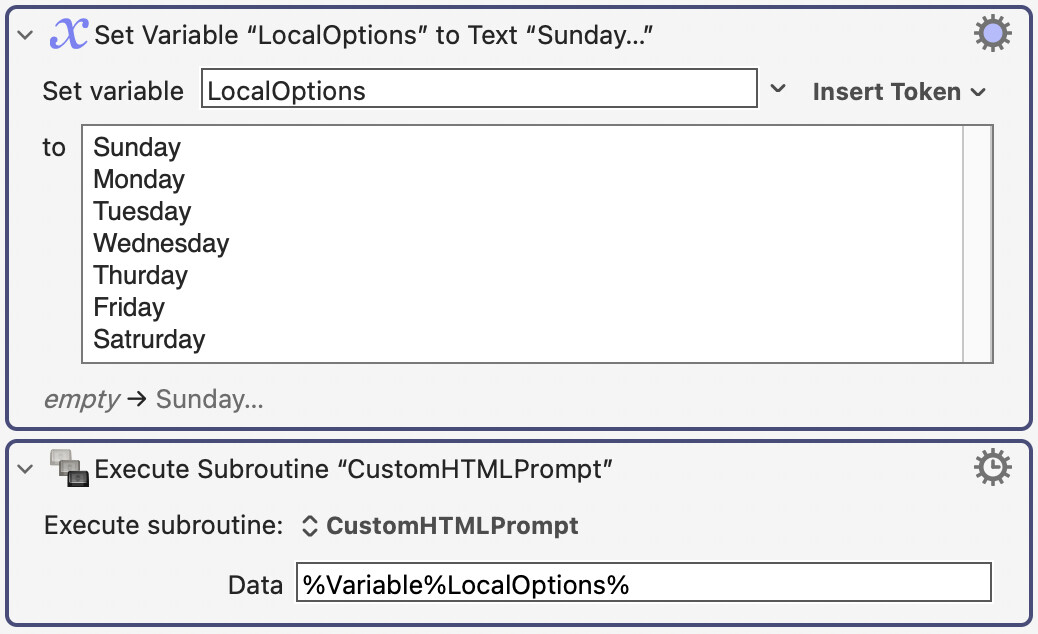The width and height of the screenshot is (1038, 634).
Task: Open variable name chevron beside LocalOptions field
Action: click(778, 89)
